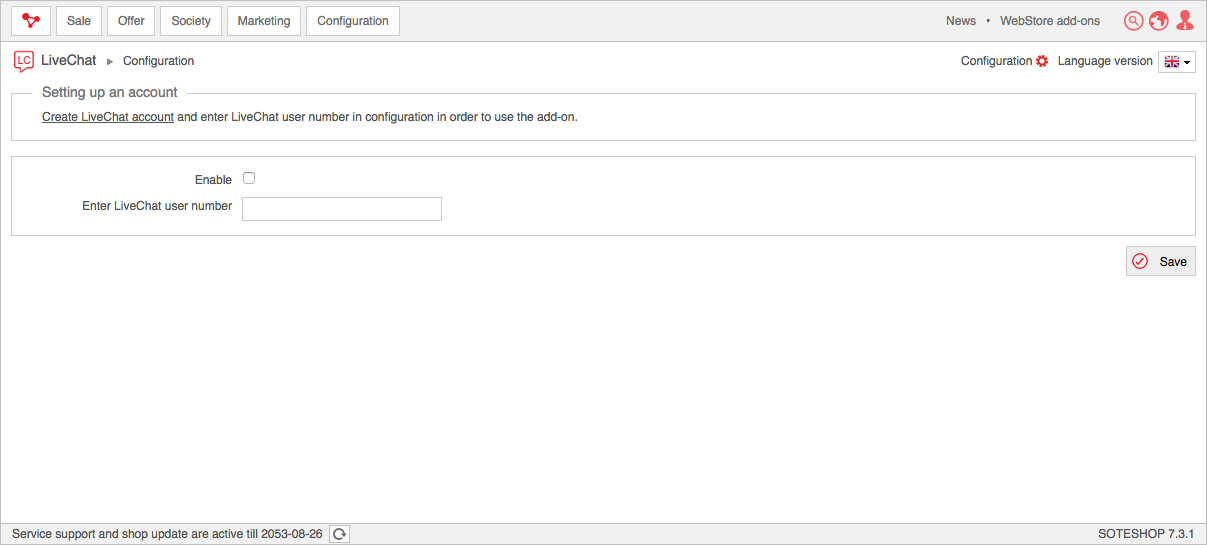Click the service support active till text
Screen dimensions: 1207x545
tap(167, 534)
